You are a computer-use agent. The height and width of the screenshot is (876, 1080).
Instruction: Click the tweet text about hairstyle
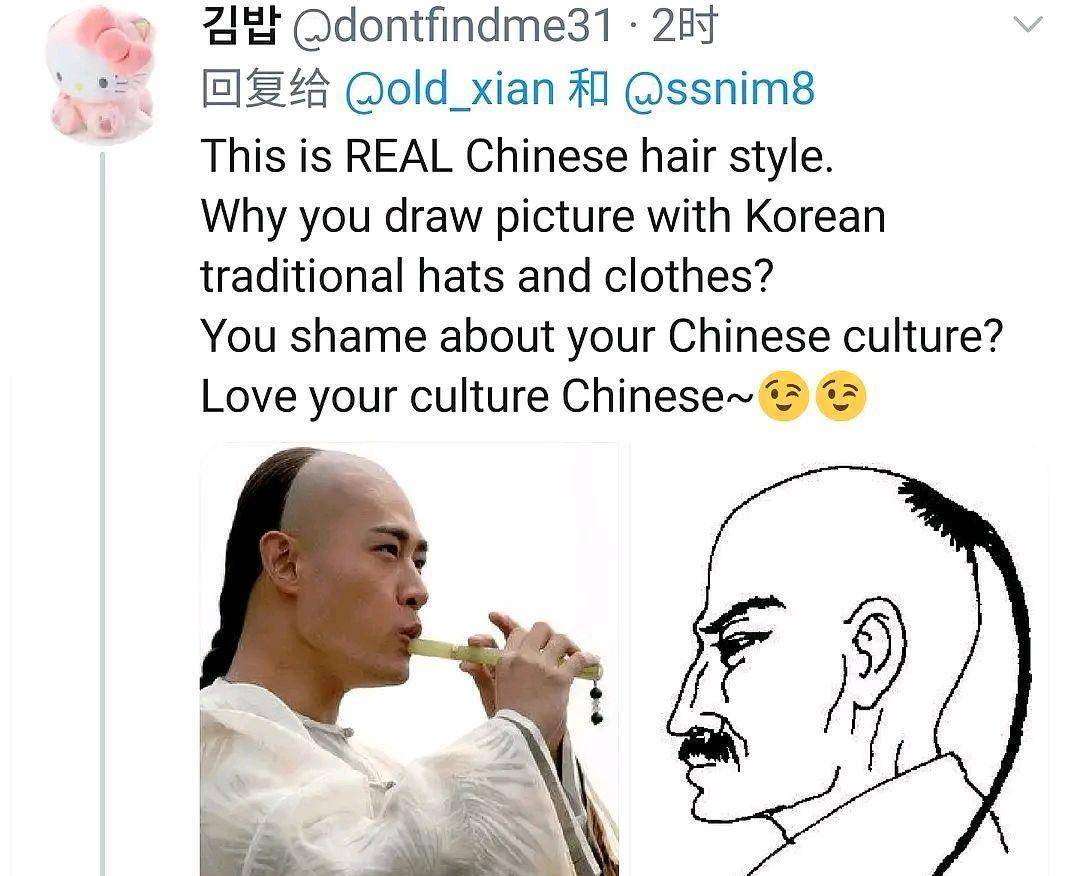pyautogui.click(x=602, y=275)
